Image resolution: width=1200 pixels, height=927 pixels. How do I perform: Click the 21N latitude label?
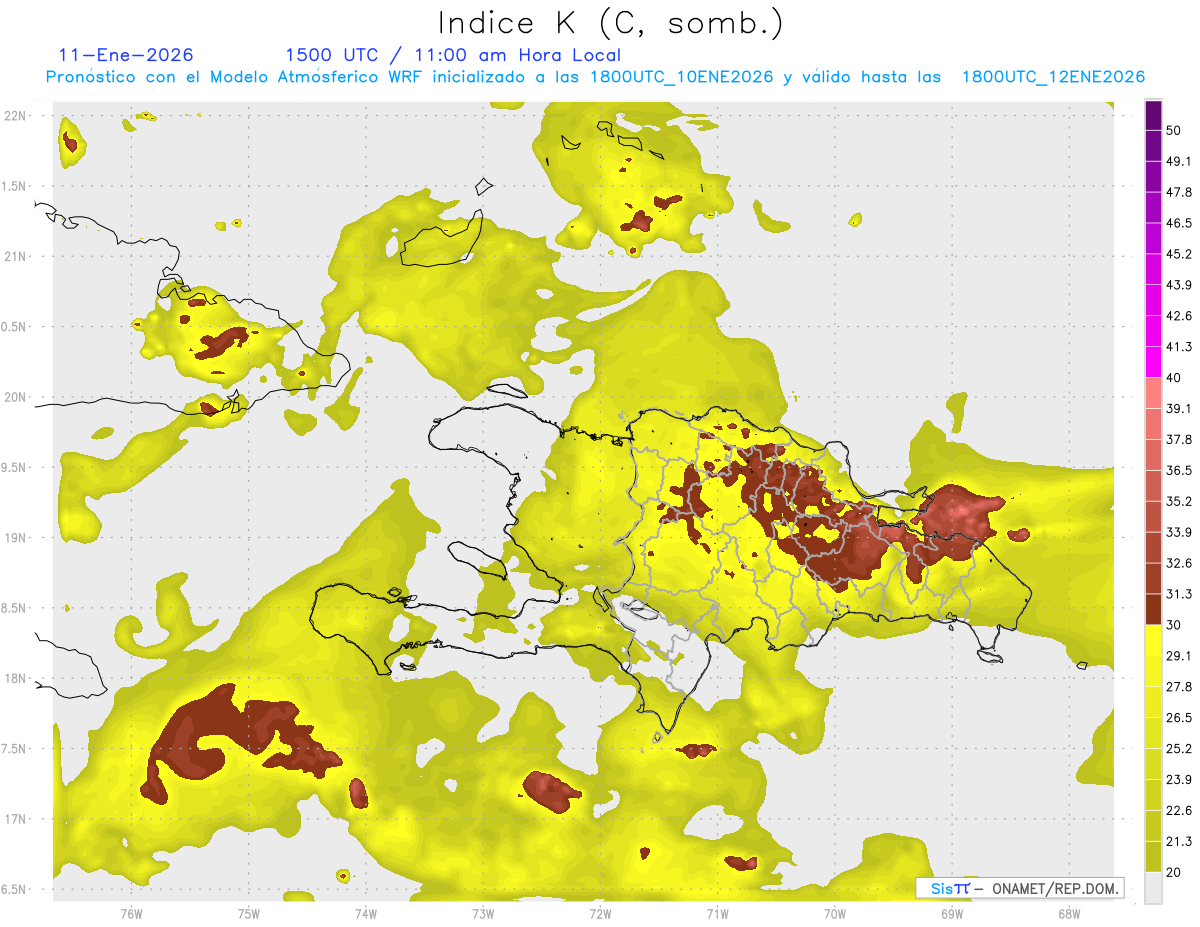pos(15,256)
